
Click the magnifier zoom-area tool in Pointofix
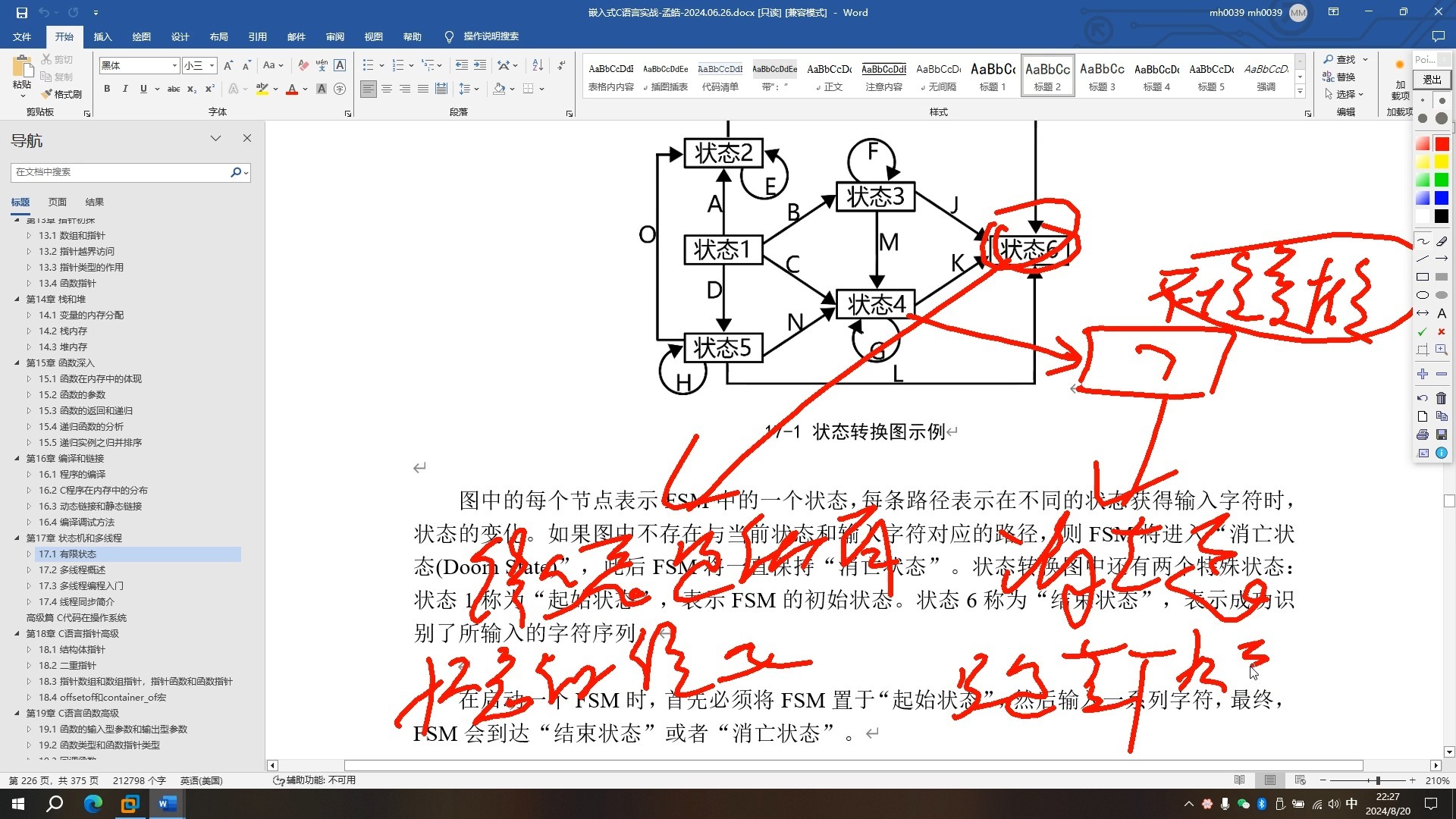1442,350
